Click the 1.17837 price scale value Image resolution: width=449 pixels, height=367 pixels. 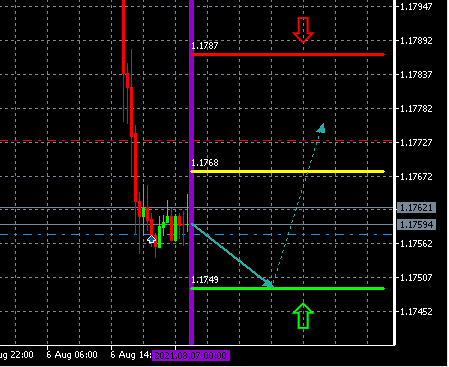click(416, 74)
